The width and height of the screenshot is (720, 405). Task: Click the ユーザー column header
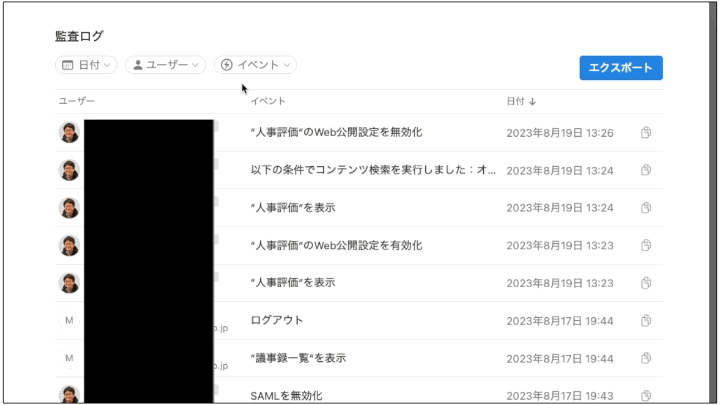(76, 101)
